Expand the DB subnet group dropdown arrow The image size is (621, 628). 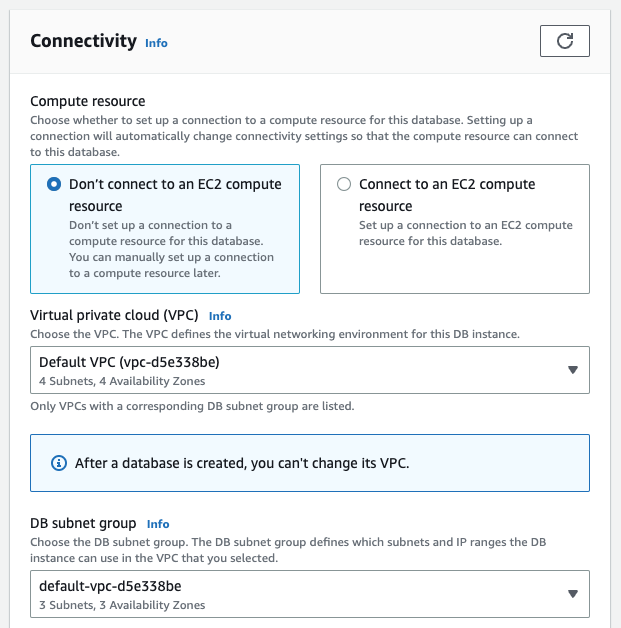click(x=573, y=594)
